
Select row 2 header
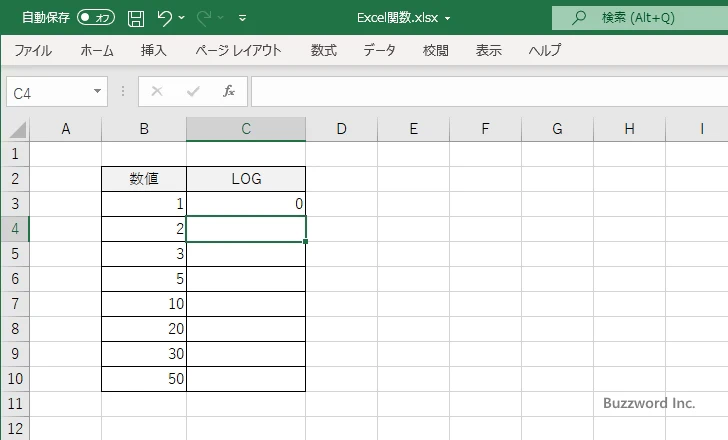click(x=15, y=179)
